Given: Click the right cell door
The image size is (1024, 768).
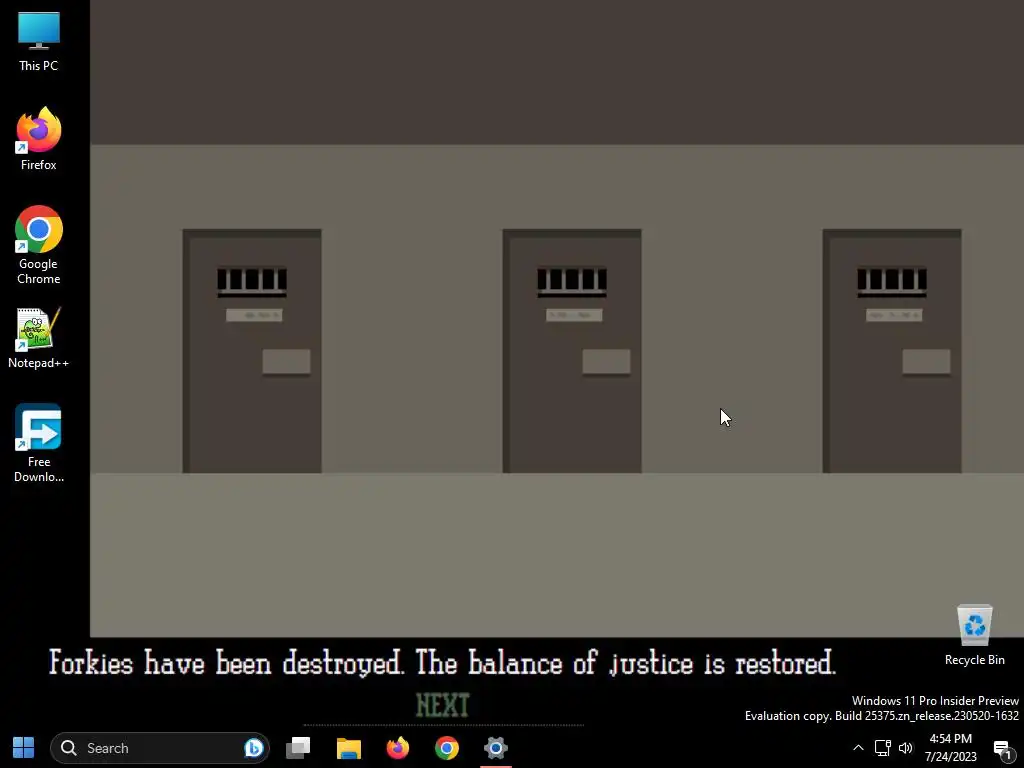Looking at the screenshot, I should (892, 351).
